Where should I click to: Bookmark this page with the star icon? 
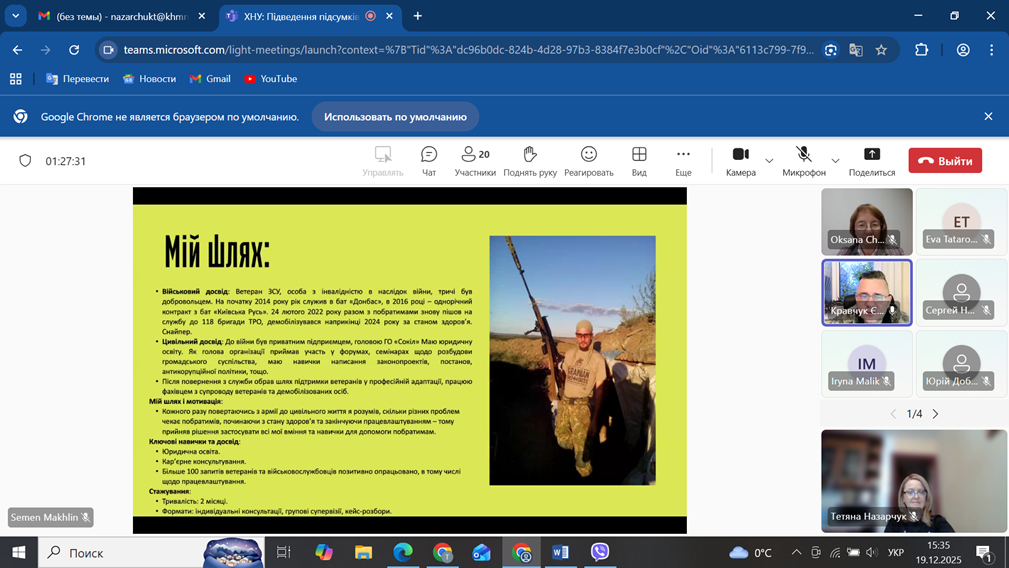click(x=881, y=50)
